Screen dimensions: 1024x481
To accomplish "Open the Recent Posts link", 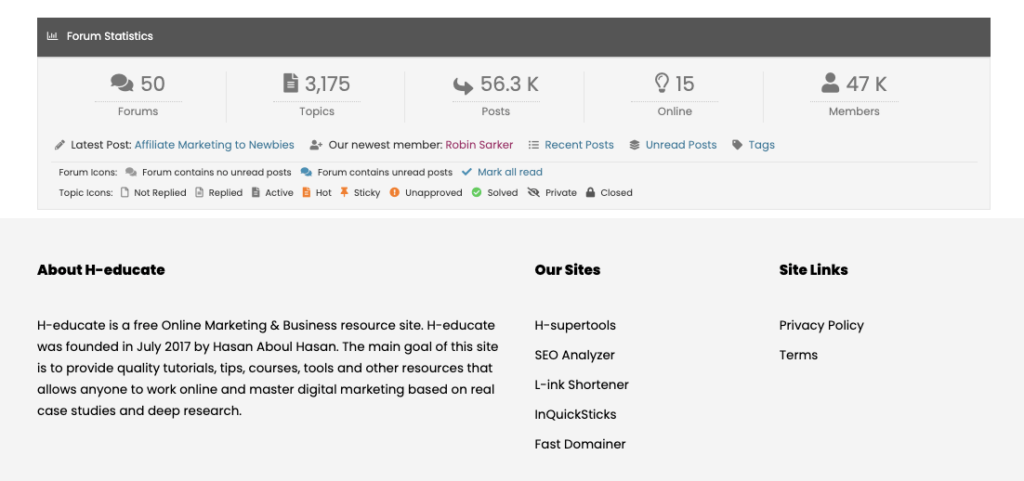I will [x=579, y=145].
